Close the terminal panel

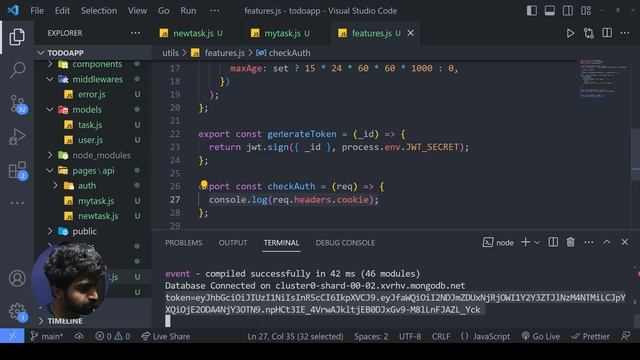(x=625, y=242)
